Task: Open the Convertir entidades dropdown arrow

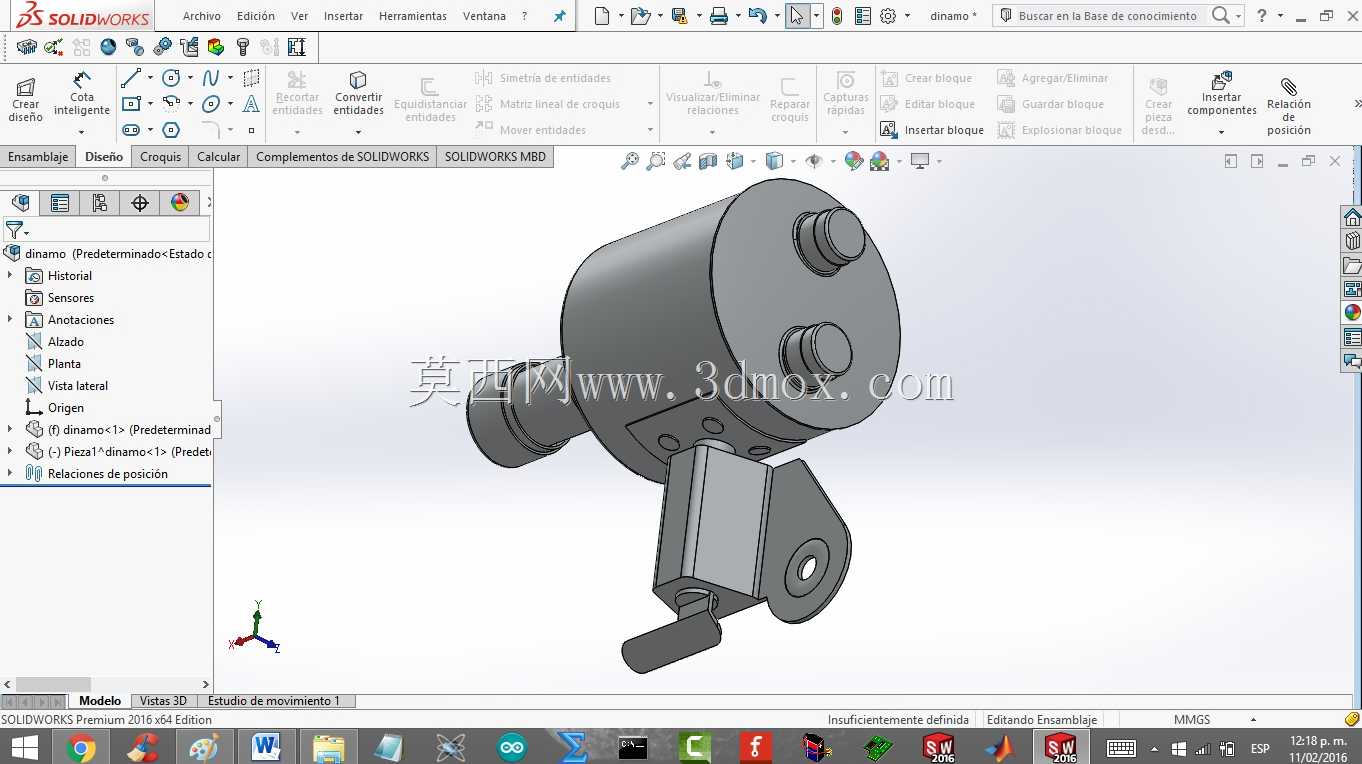Action: (x=358, y=132)
